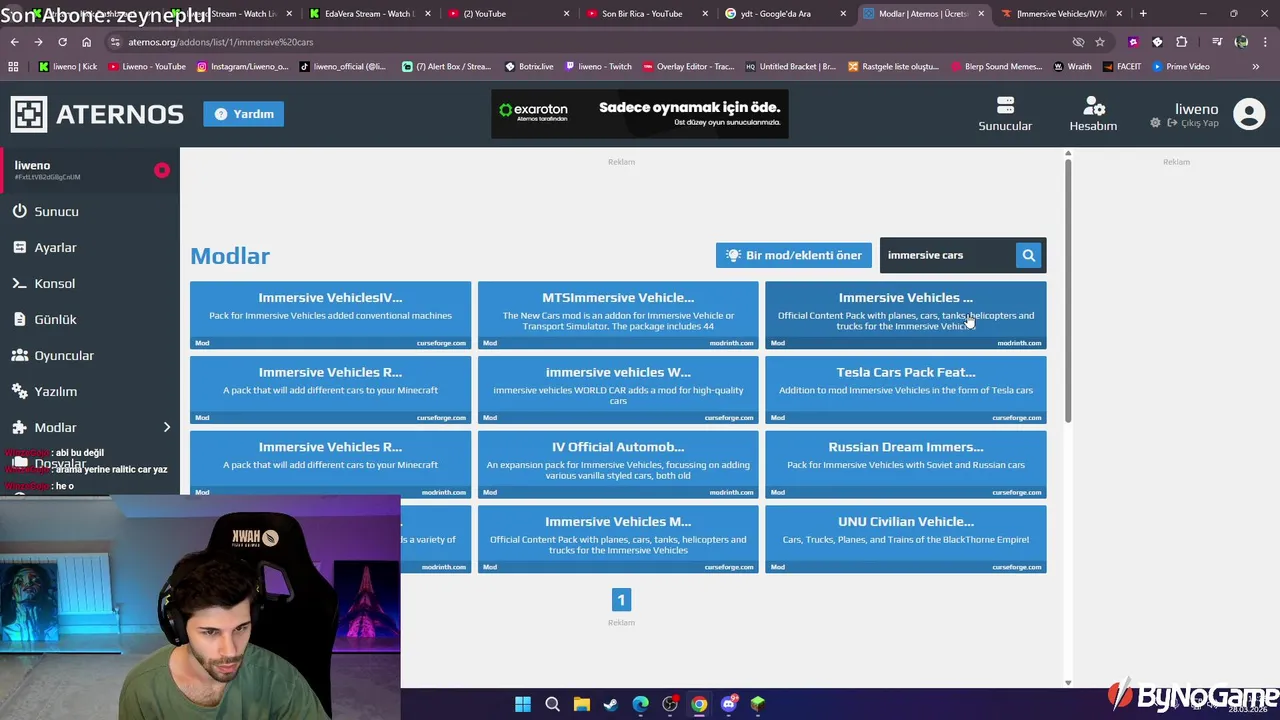Click the page vertical scrollbar
The width and height of the screenshot is (1280, 720).
click(1068, 290)
